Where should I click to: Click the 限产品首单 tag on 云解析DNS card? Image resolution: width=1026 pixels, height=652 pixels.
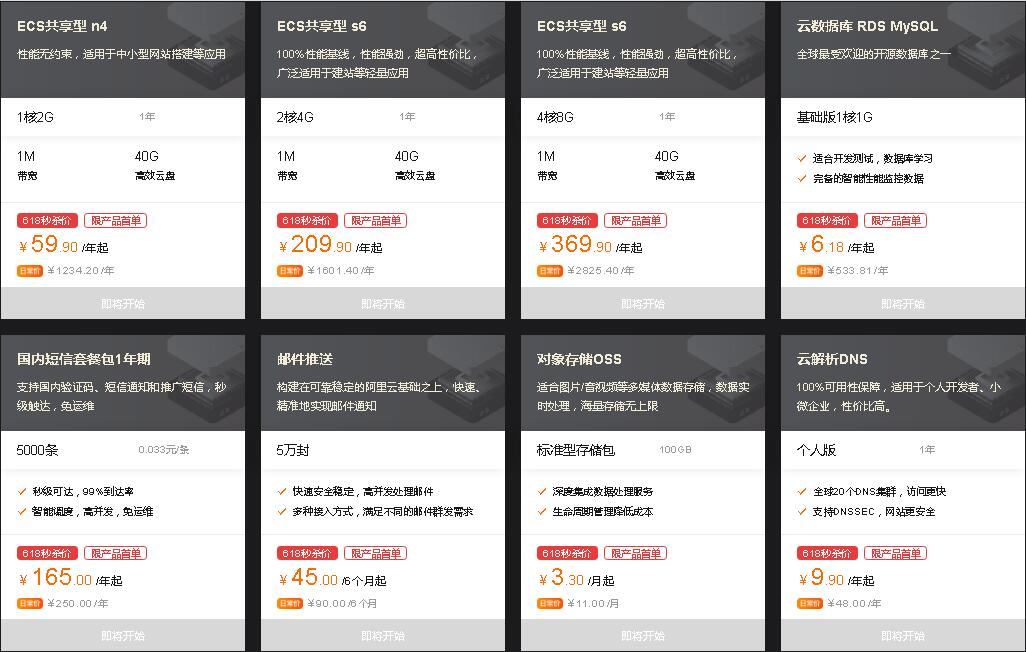[895, 553]
